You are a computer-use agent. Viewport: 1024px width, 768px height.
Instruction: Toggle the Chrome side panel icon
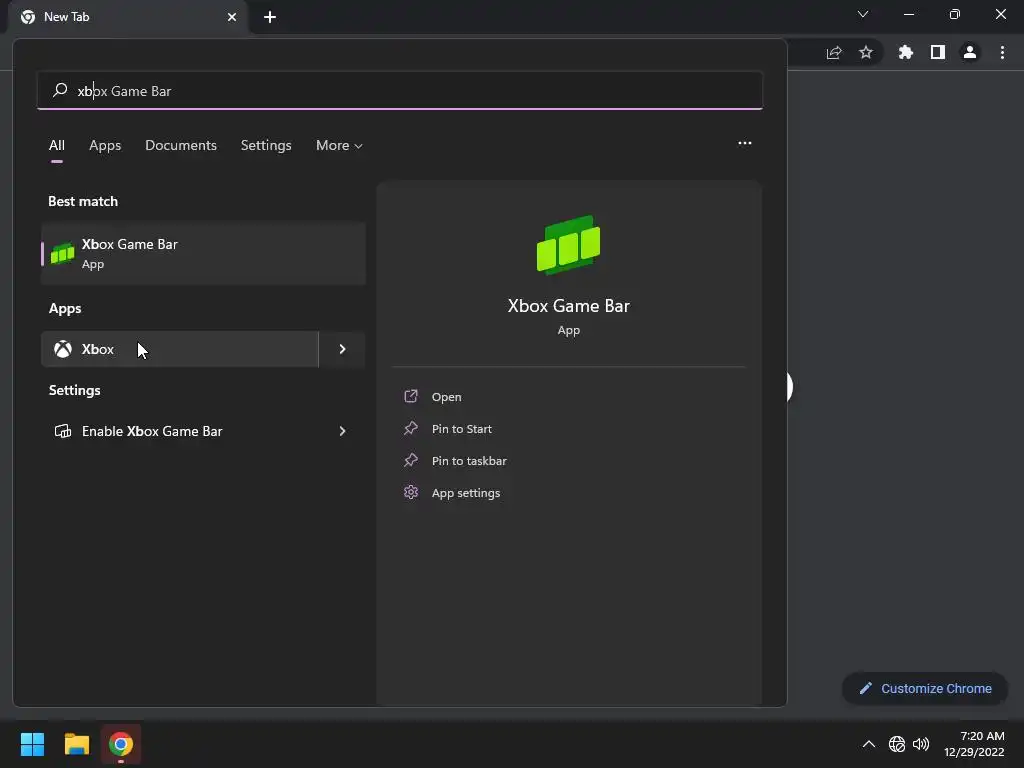coord(938,52)
